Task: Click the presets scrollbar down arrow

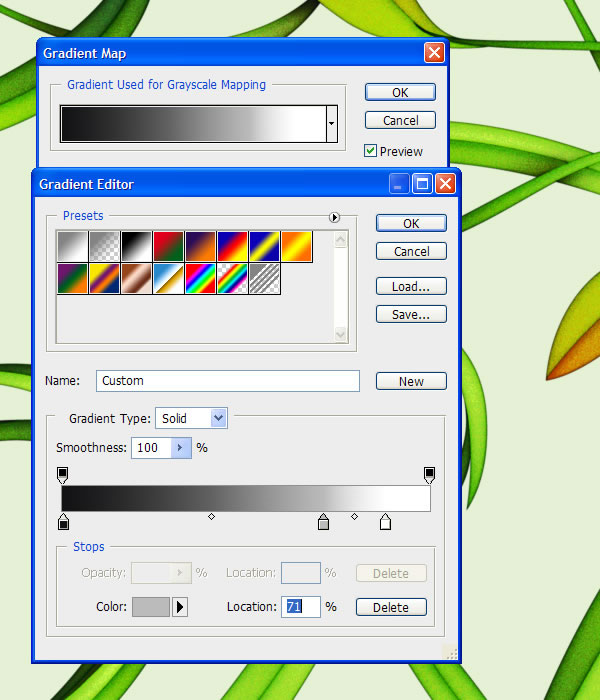Action: (341, 334)
